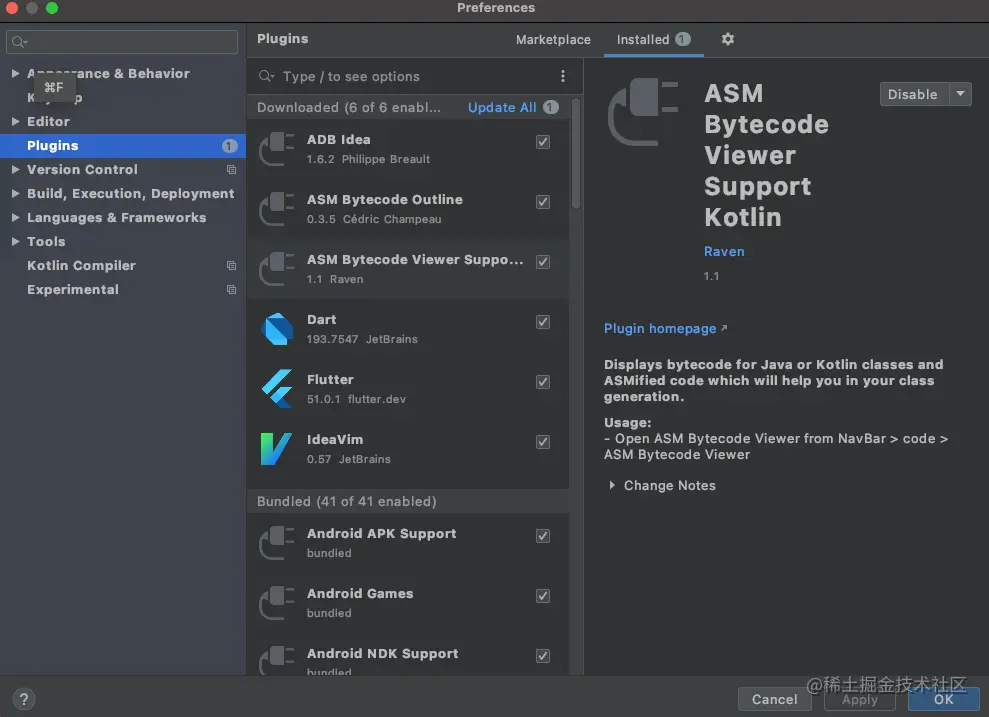Click the Disable plugin button
The image size is (989, 717).
[x=913, y=94]
